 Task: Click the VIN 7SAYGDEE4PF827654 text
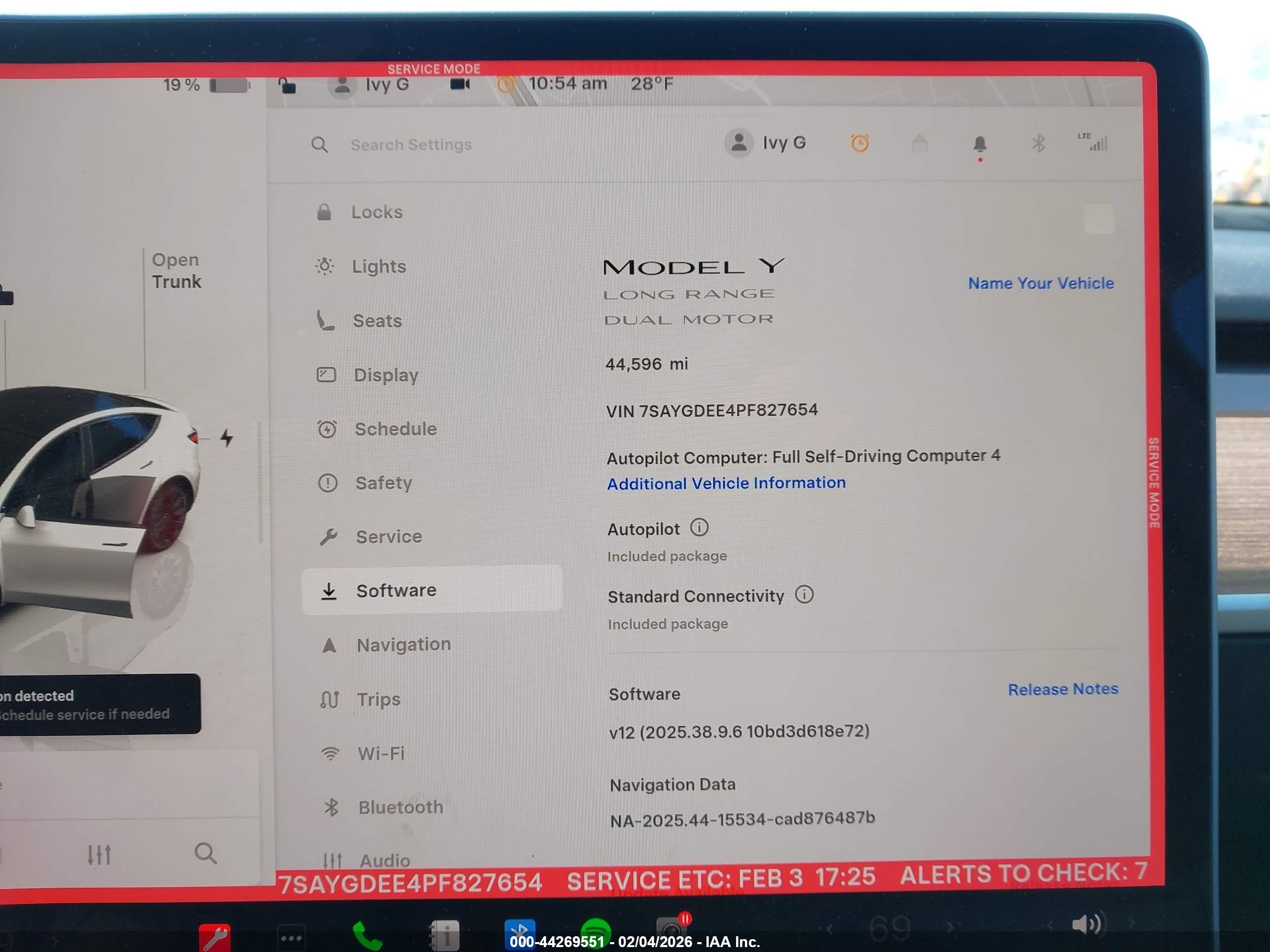(712, 410)
